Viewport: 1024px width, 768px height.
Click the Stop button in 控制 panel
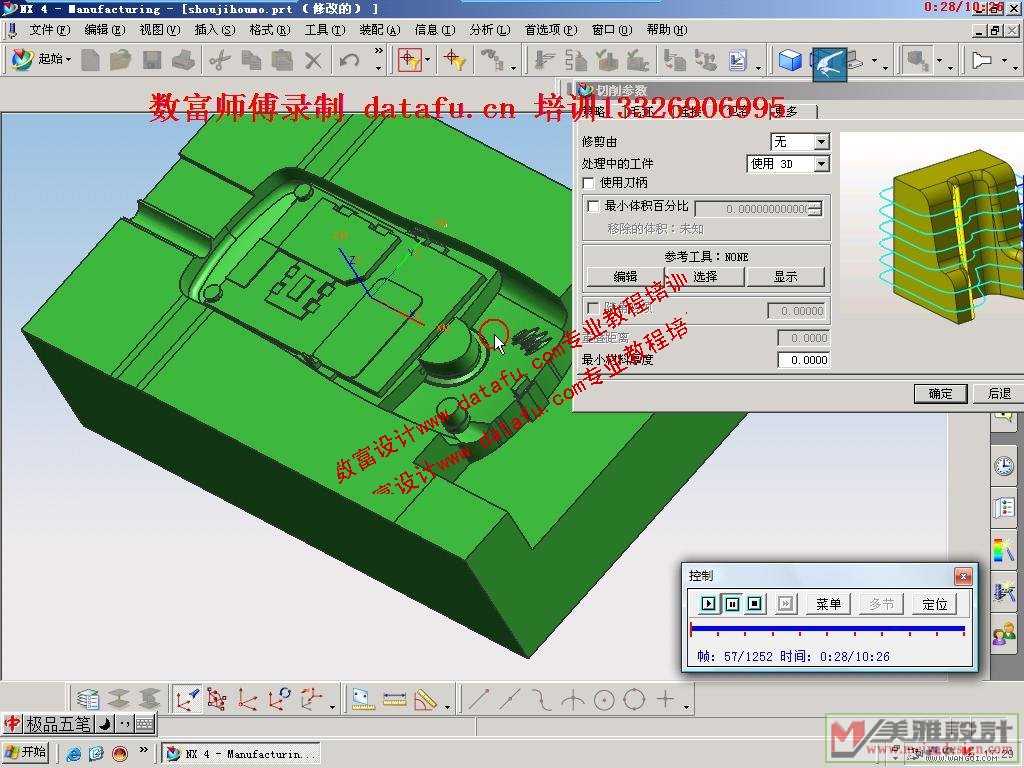click(x=755, y=603)
